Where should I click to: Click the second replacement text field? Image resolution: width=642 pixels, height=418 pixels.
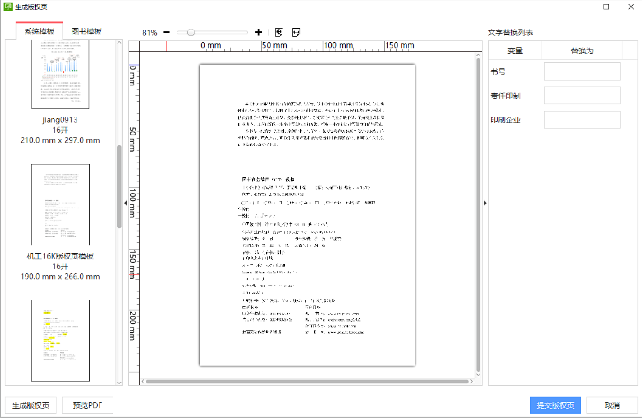(x=568, y=96)
